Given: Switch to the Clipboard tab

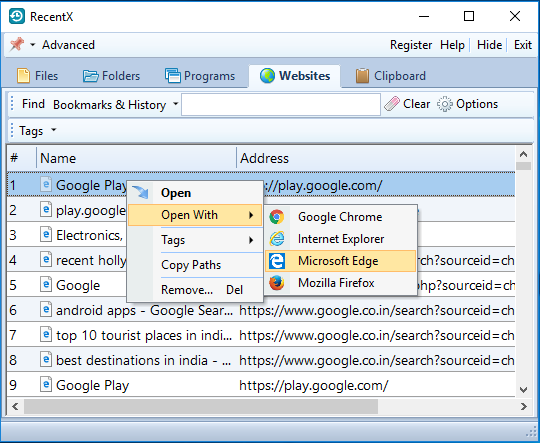Looking at the screenshot, I should coord(391,76).
